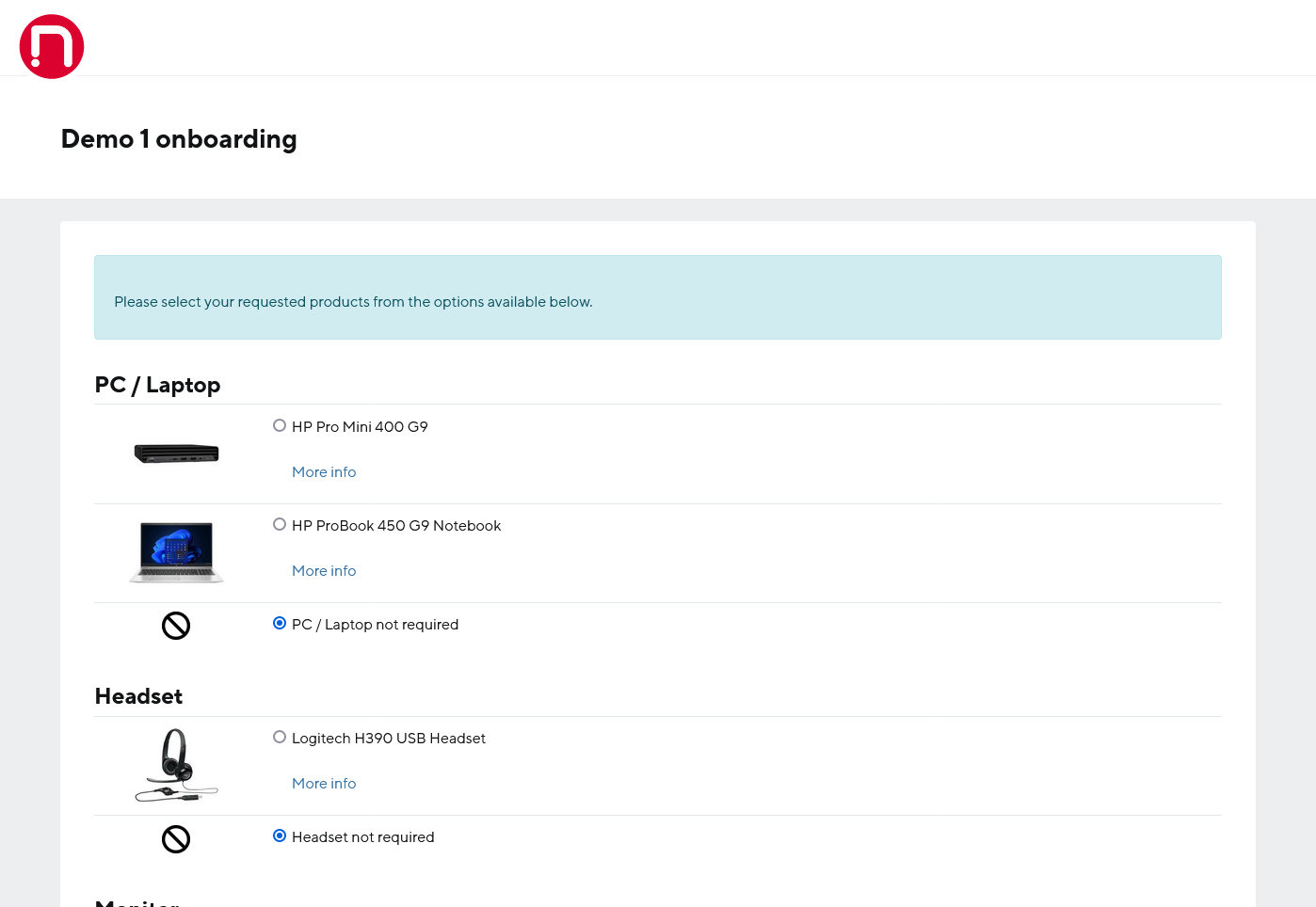The image size is (1316, 907).
Task: Click the Logitech H390 USB Headset text label
Action: [x=389, y=739]
